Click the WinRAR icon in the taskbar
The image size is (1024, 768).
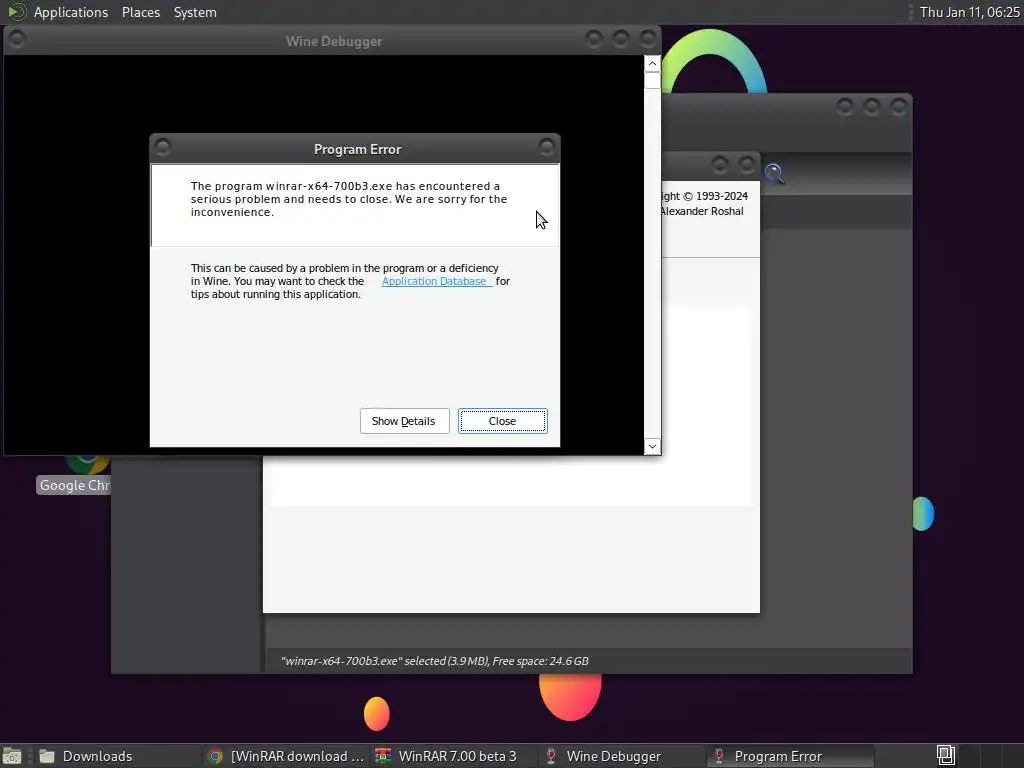383,756
